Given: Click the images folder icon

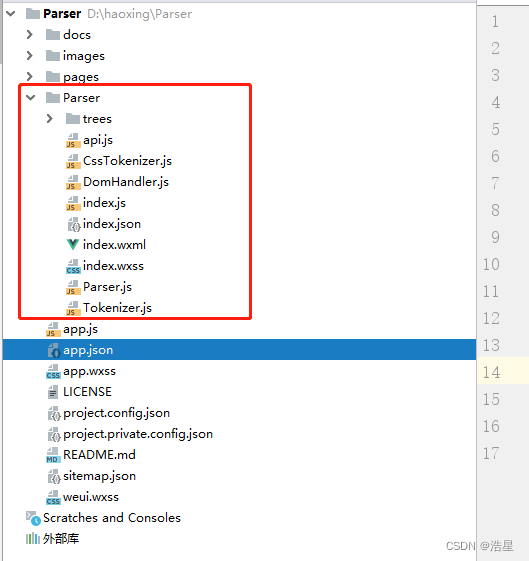Looking at the screenshot, I should pyautogui.click(x=53, y=55).
